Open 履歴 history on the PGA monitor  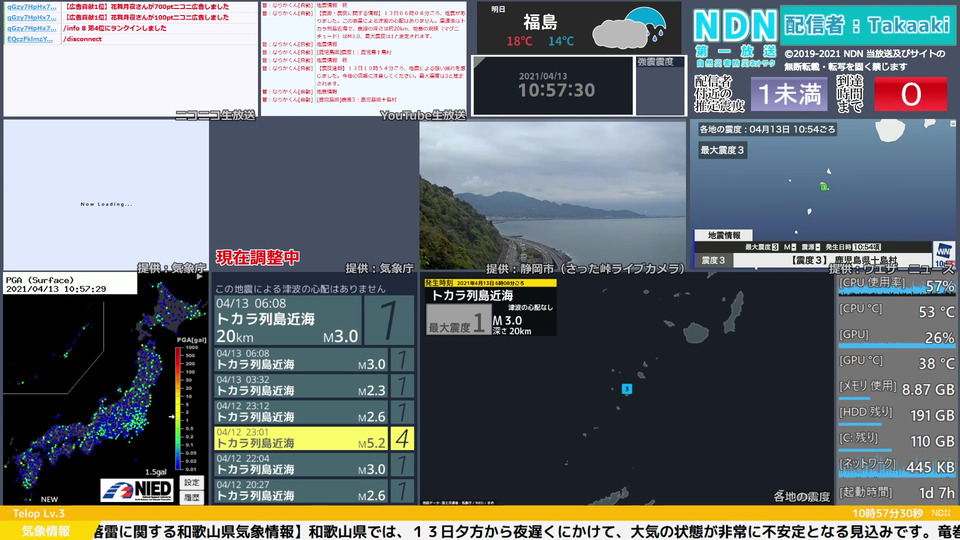pyautogui.click(x=192, y=497)
